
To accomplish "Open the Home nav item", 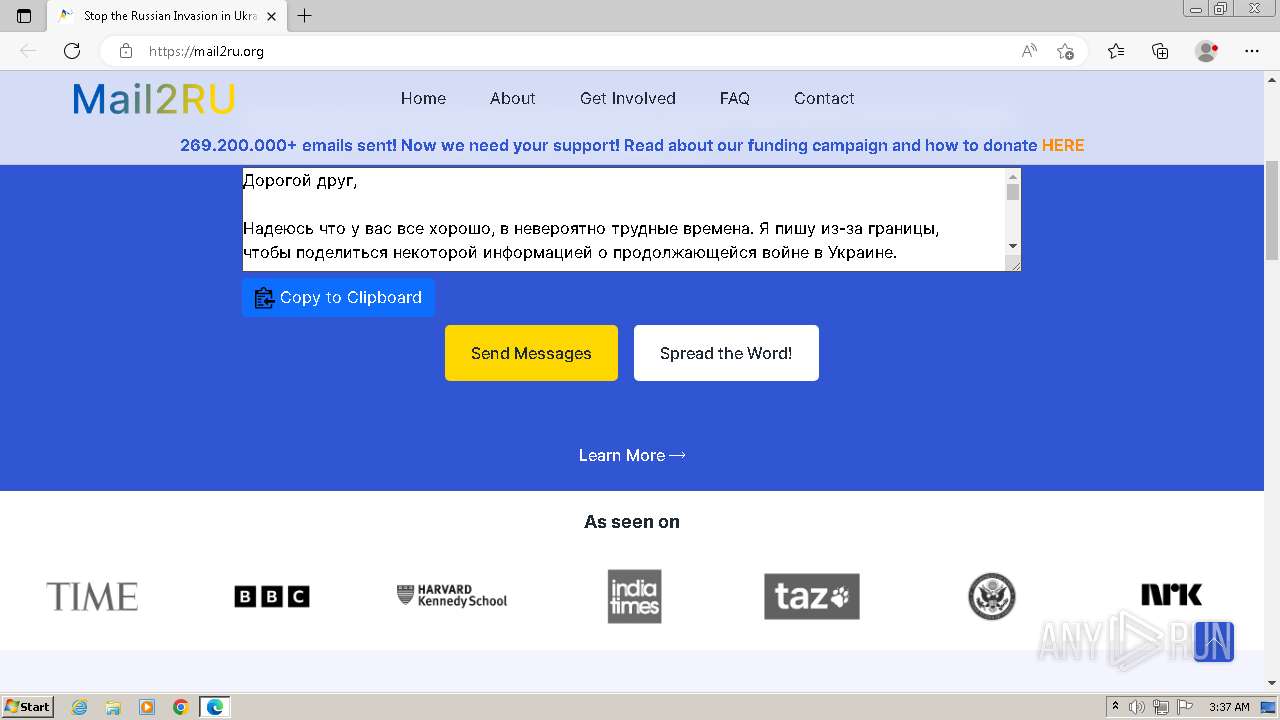I will 423,98.
